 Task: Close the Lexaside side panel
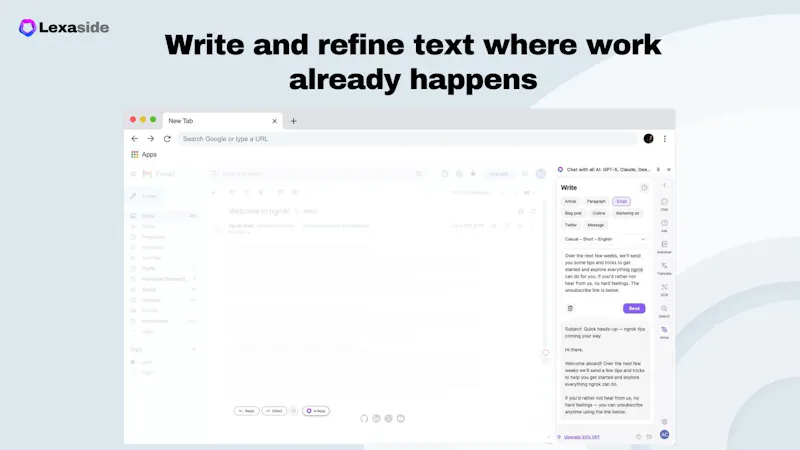point(669,169)
